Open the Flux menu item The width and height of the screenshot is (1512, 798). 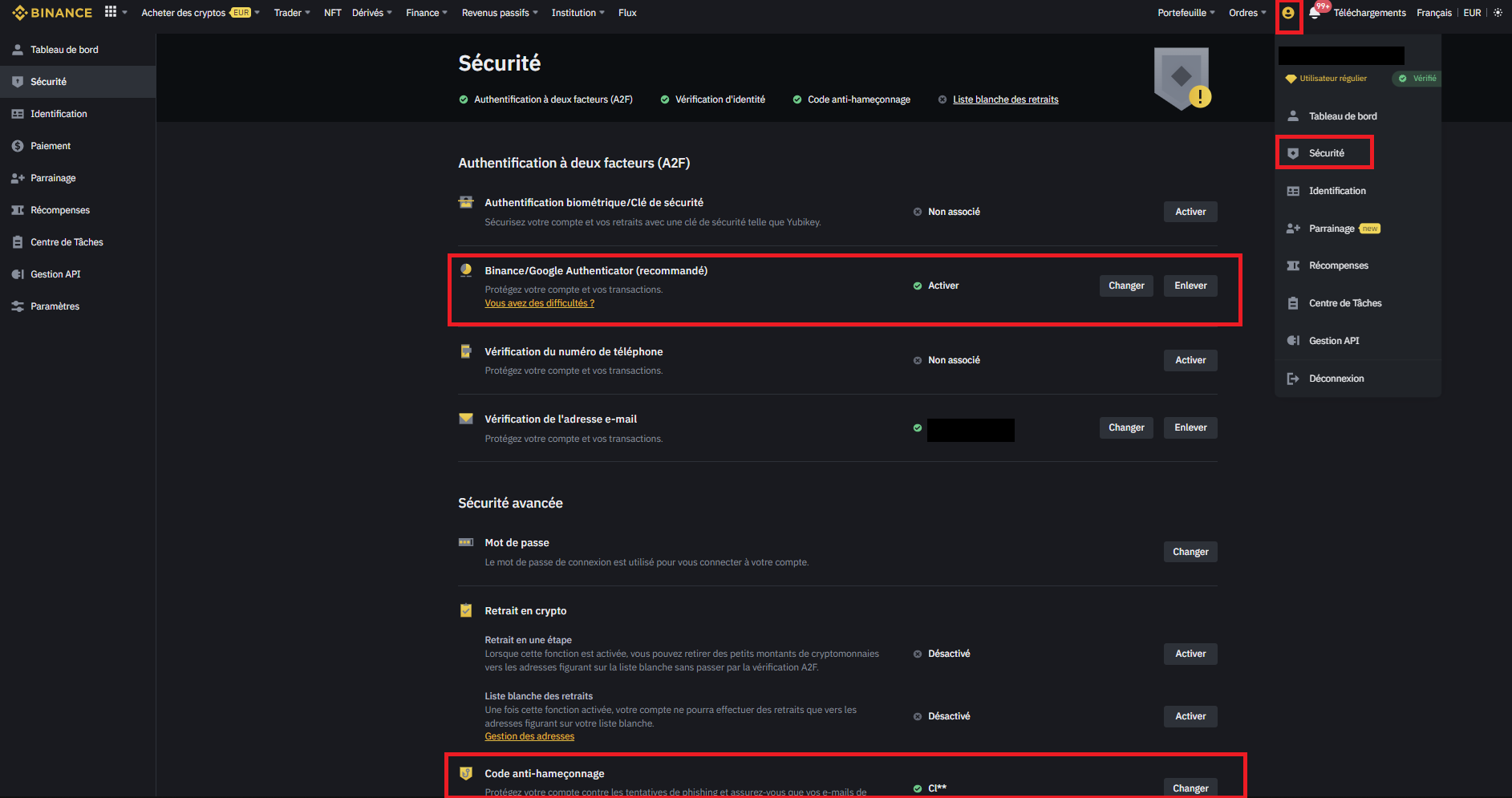(x=627, y=13)
